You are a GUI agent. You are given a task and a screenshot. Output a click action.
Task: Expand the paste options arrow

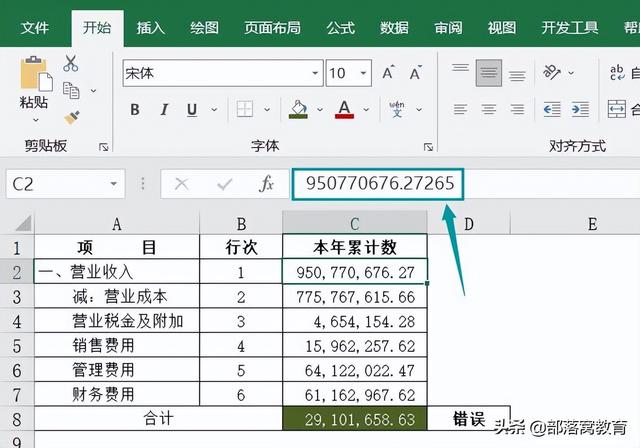point(36,120)
